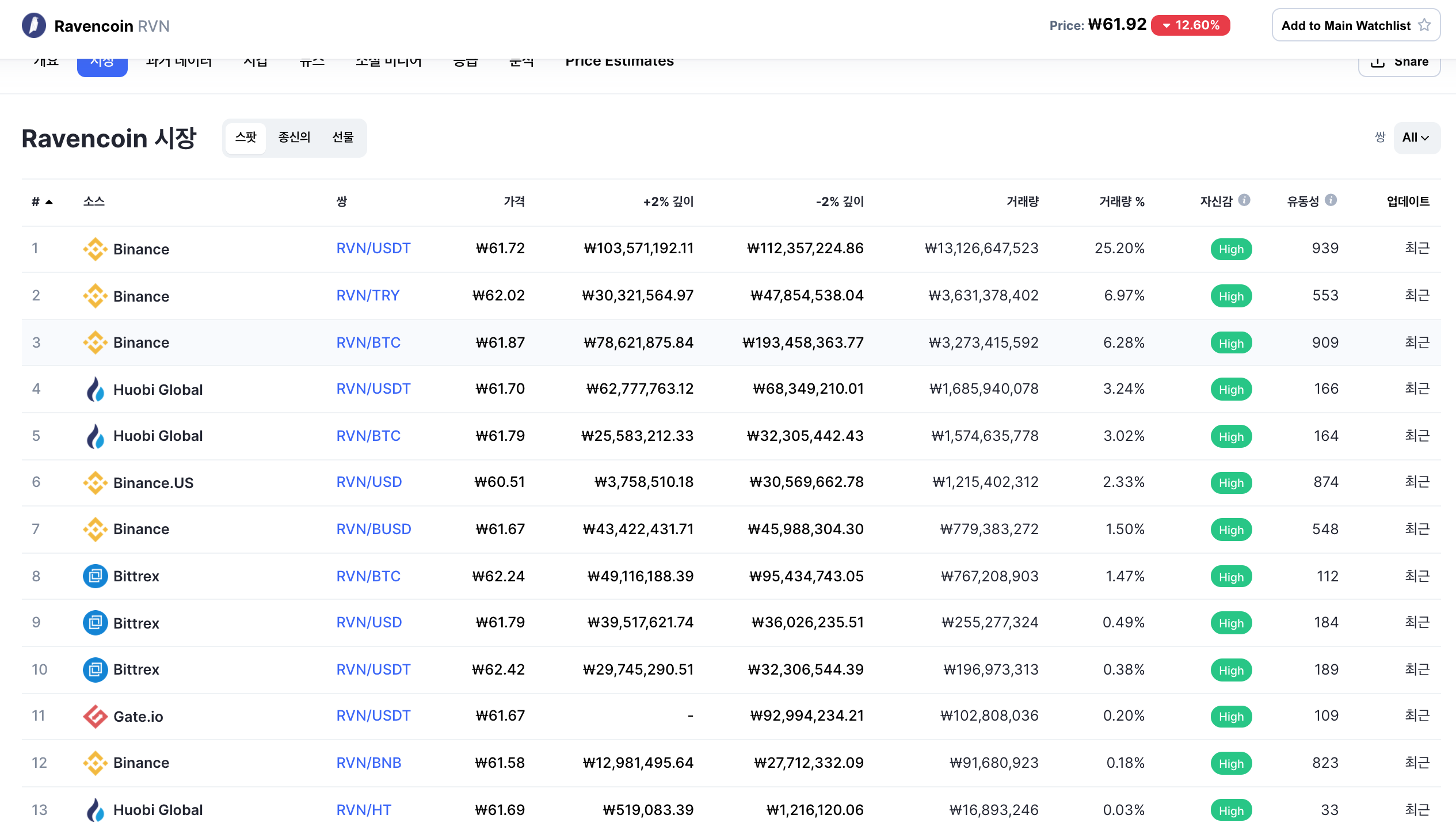Click the ₩60.51 price cell
1456x830 pixels.
pos(500,482)
